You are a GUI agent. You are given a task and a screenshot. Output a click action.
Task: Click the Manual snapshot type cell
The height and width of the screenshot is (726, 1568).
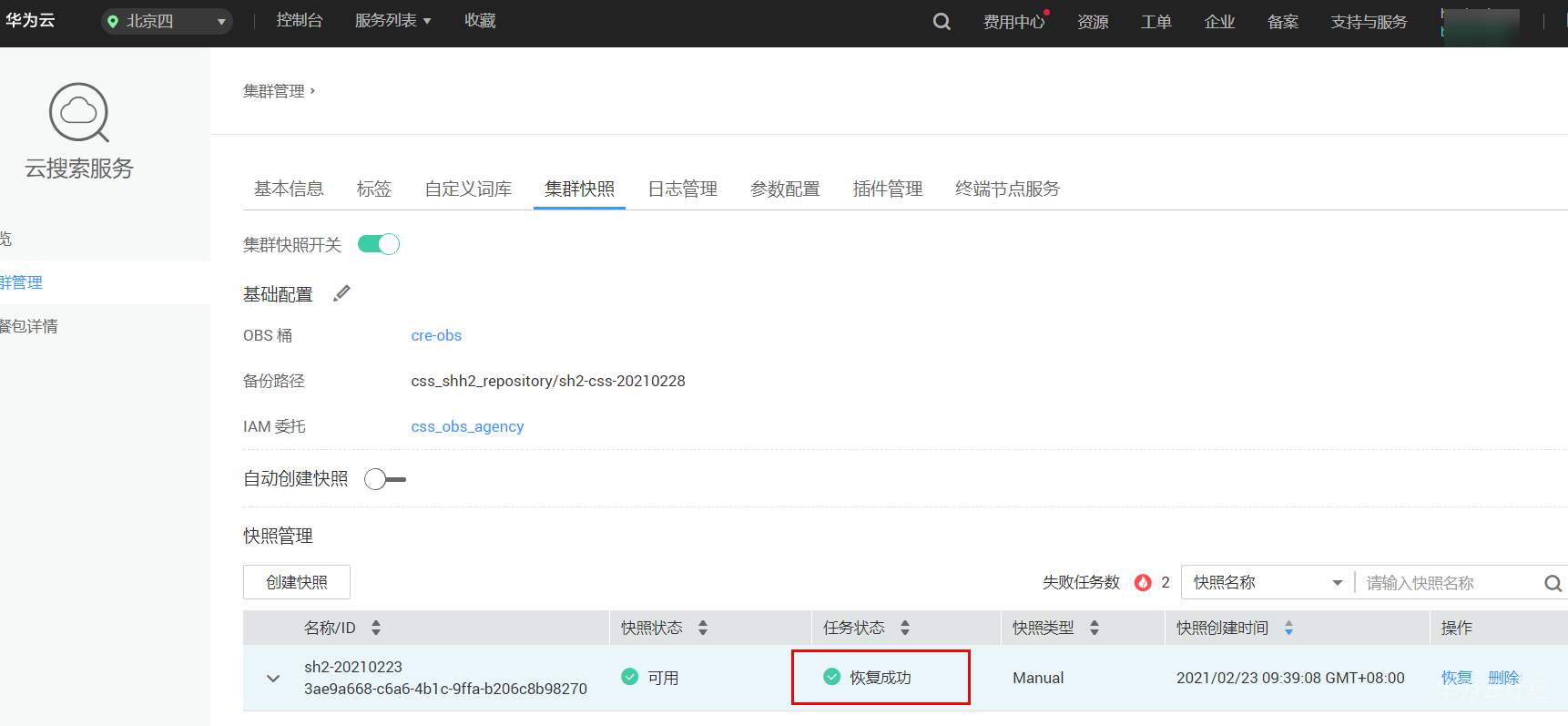click(1038, 678)
